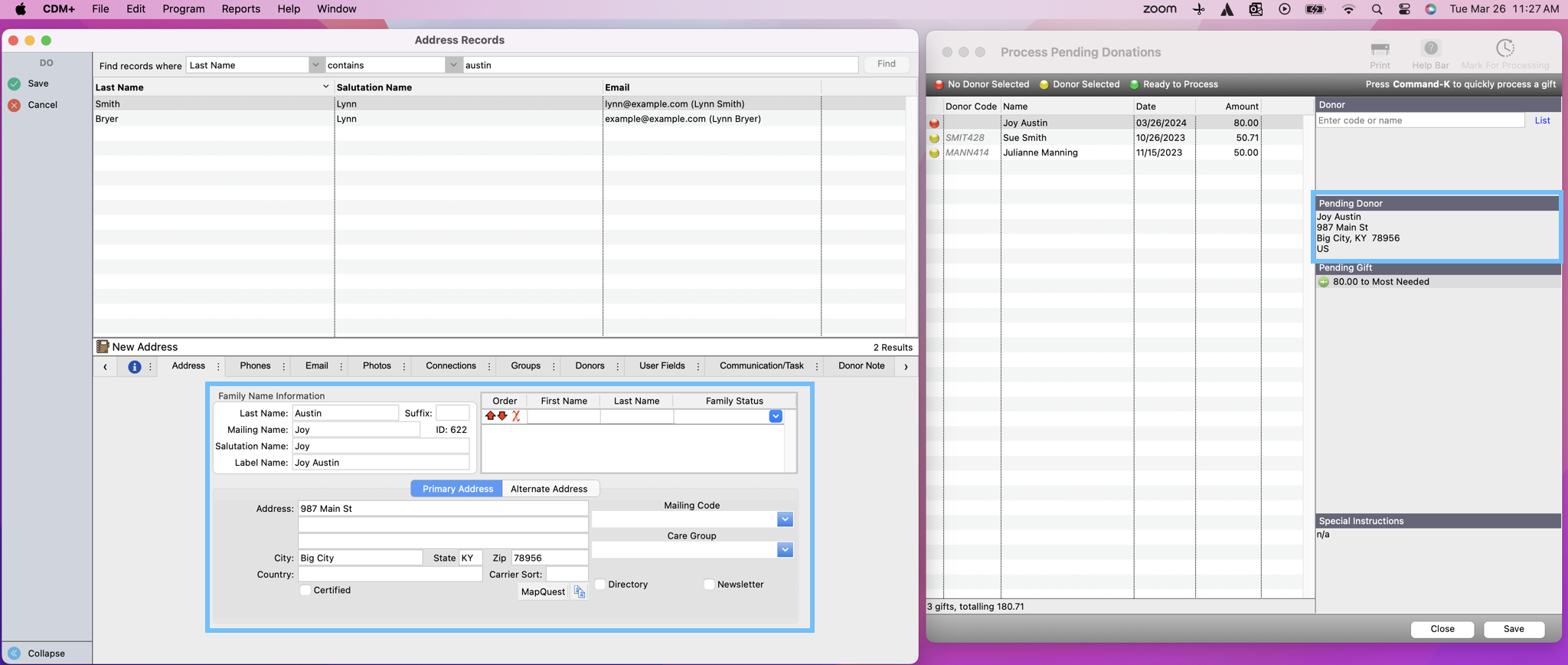
Task: Click the red X delete icon in Order column
Action: tap(516, 416)
